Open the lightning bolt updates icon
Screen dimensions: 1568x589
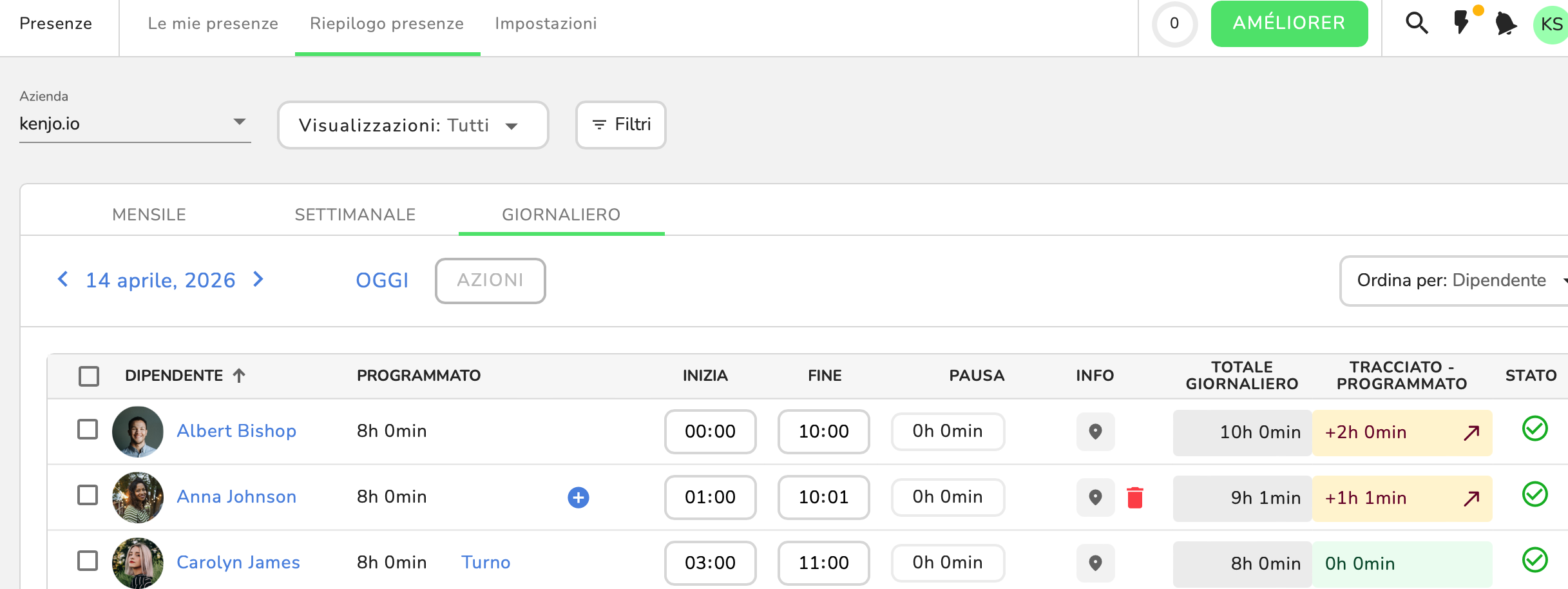[x=1462, y=23]
